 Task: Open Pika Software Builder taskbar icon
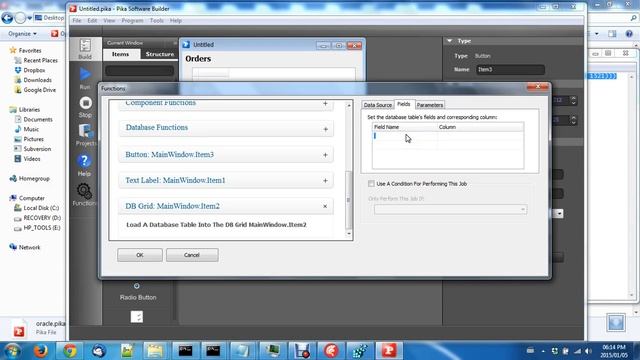point(389,351)
